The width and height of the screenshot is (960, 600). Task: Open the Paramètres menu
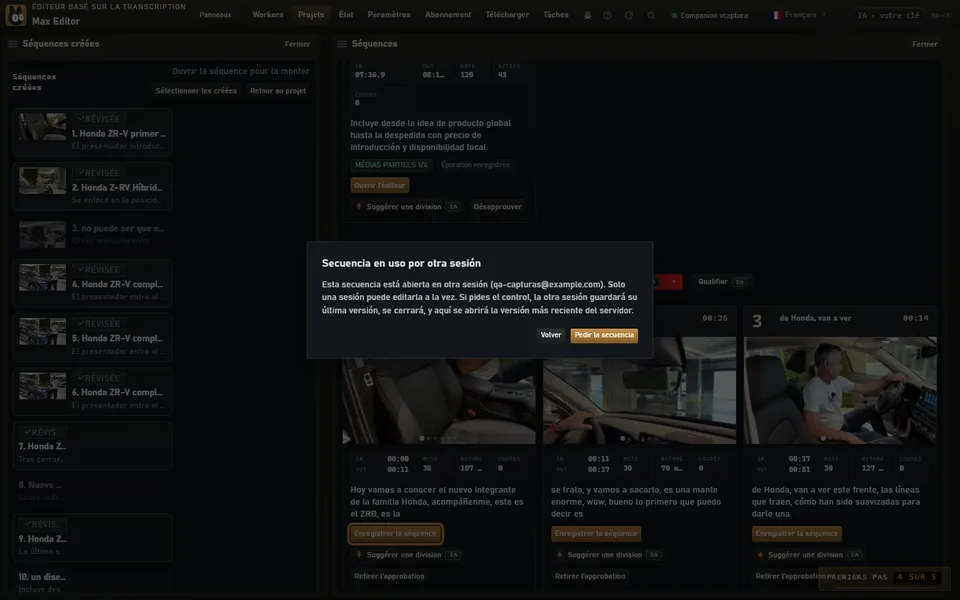coord(389,15)
